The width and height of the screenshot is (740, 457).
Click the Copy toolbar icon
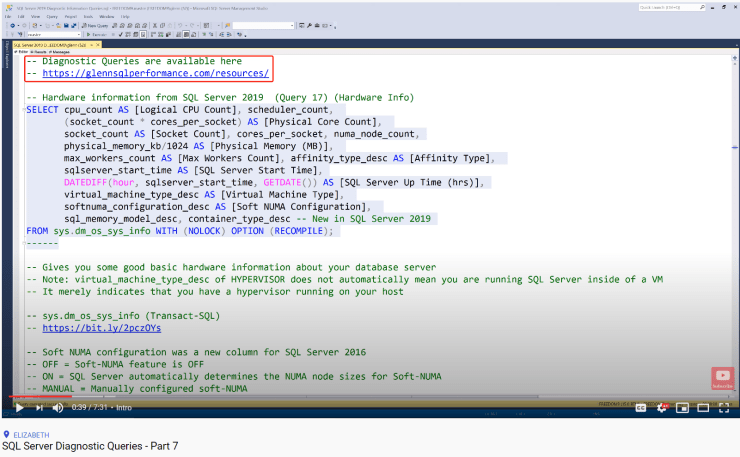[x=162, y=25]
